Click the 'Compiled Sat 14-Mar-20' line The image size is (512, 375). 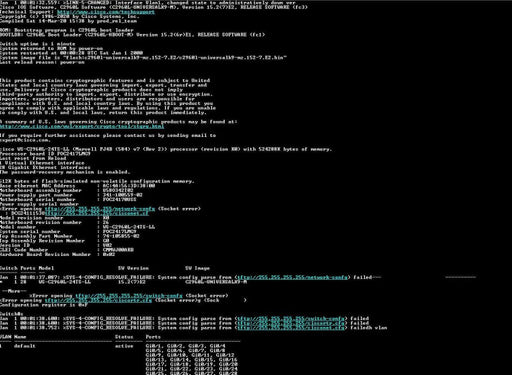click(68, 21)
